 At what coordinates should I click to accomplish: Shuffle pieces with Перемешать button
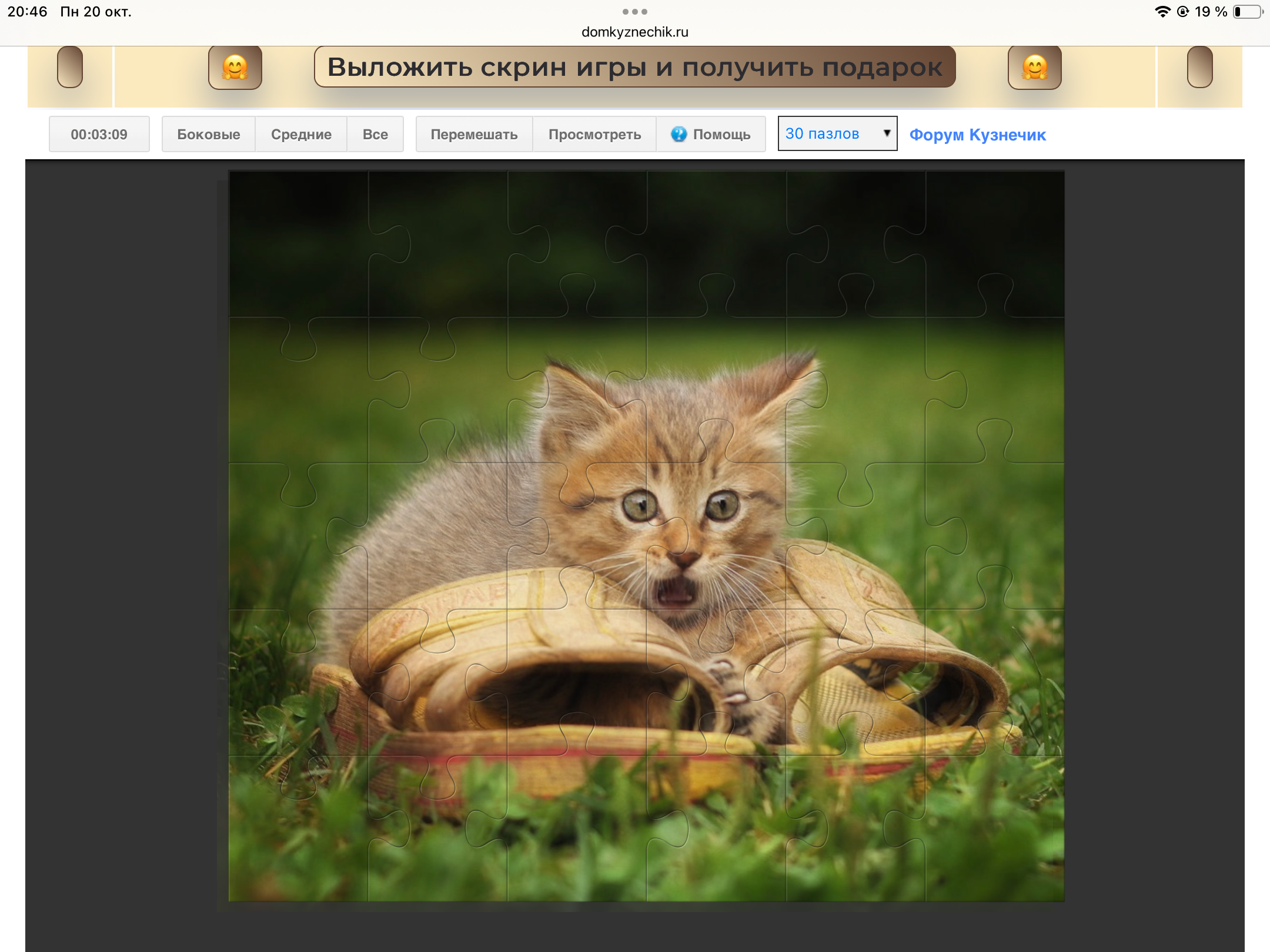474,134
